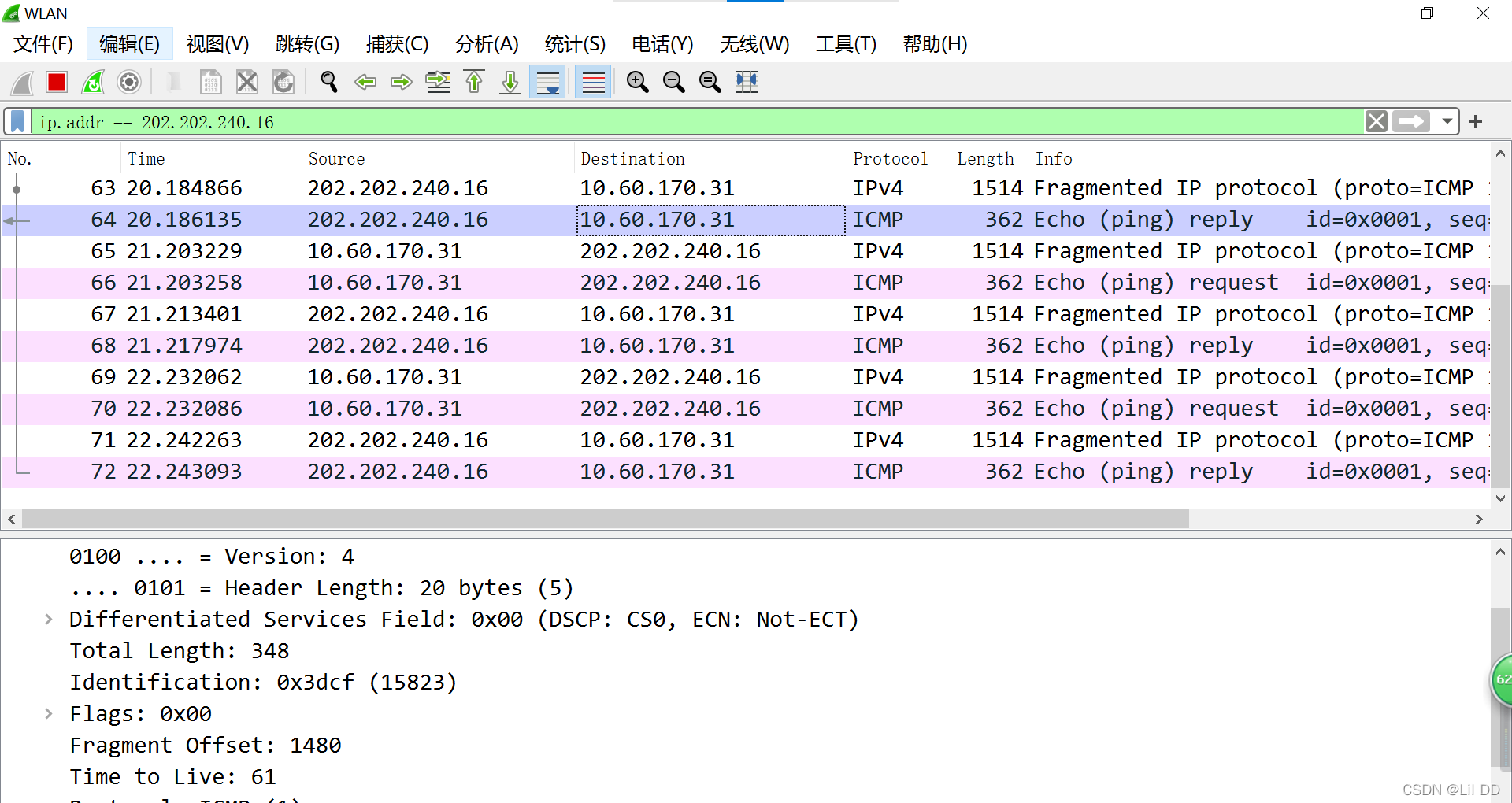
Task: Open the 捕获(C) menu
Action: 397,44
